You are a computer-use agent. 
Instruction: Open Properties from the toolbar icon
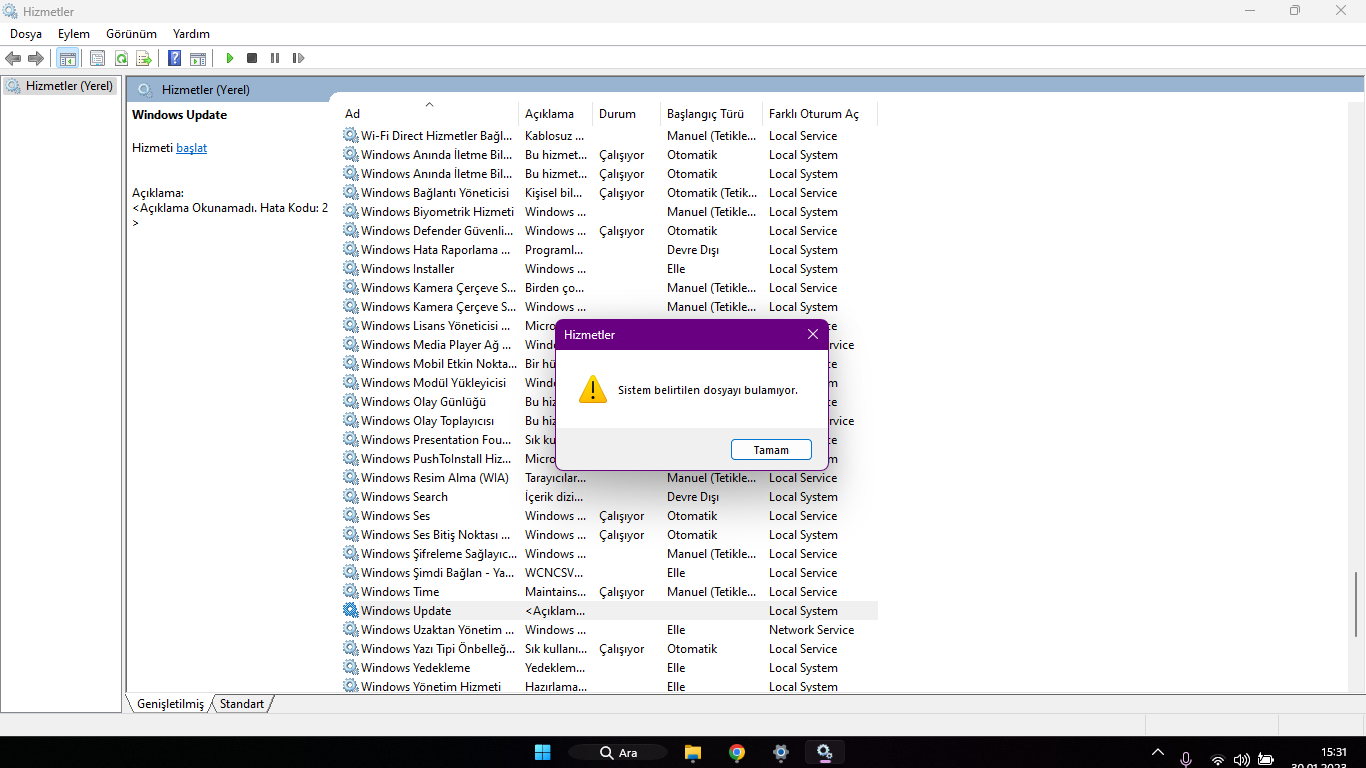point(97,58)
